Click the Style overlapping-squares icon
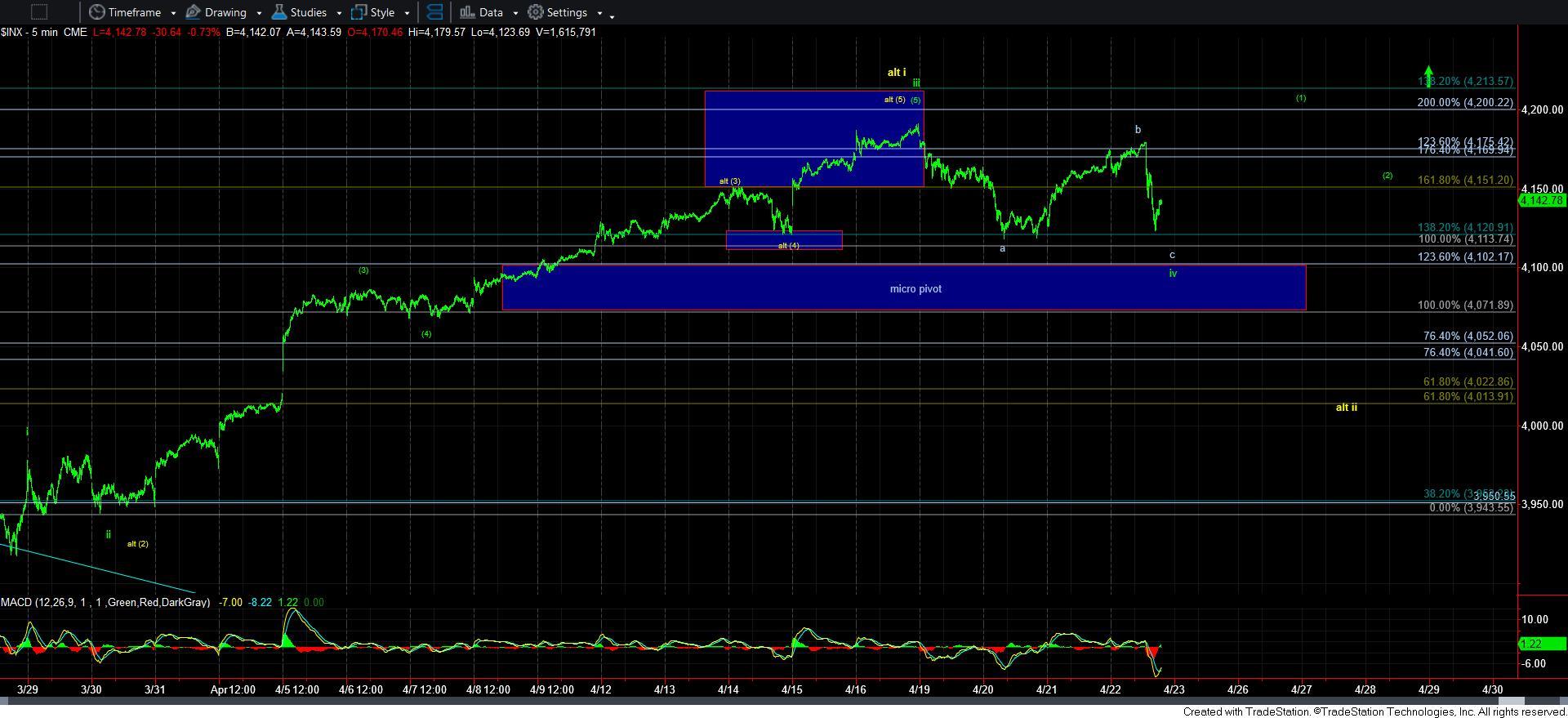The image size is (1568, 718). [x=359, y=12]
